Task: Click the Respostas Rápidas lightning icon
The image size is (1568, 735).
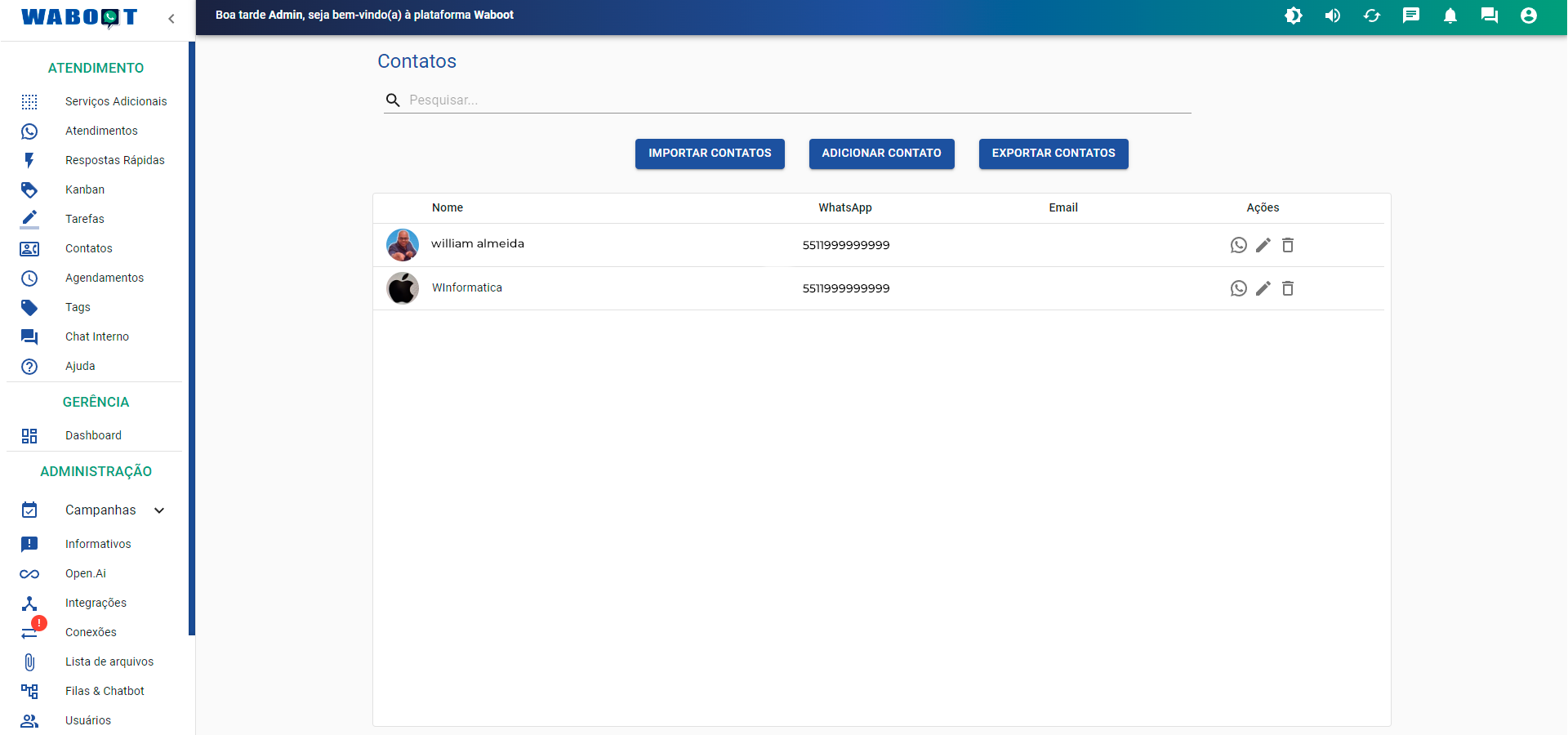Action: [29, 160]
